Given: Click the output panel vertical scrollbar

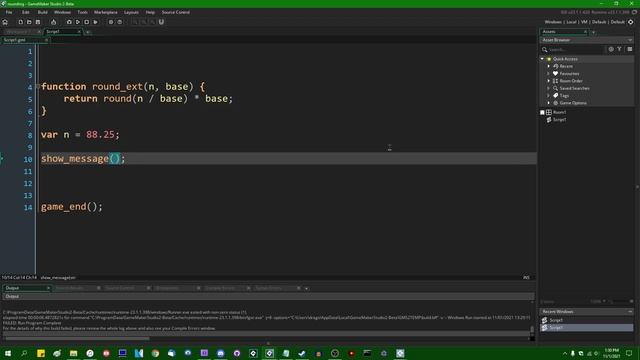Looking at the screenshot, I should (x=532, y=329).
